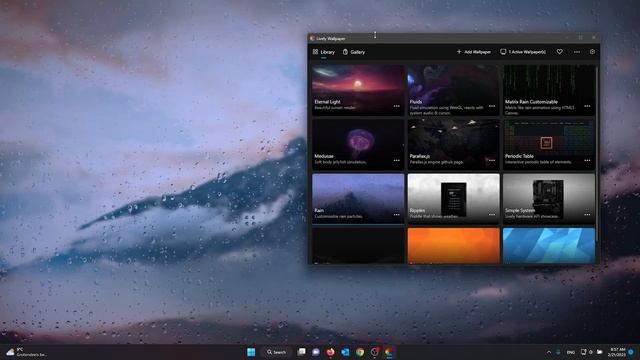The height and width of the screenshot is (360, 640).
Task: Click the ENG language indicator
Action: pos(571,352)
